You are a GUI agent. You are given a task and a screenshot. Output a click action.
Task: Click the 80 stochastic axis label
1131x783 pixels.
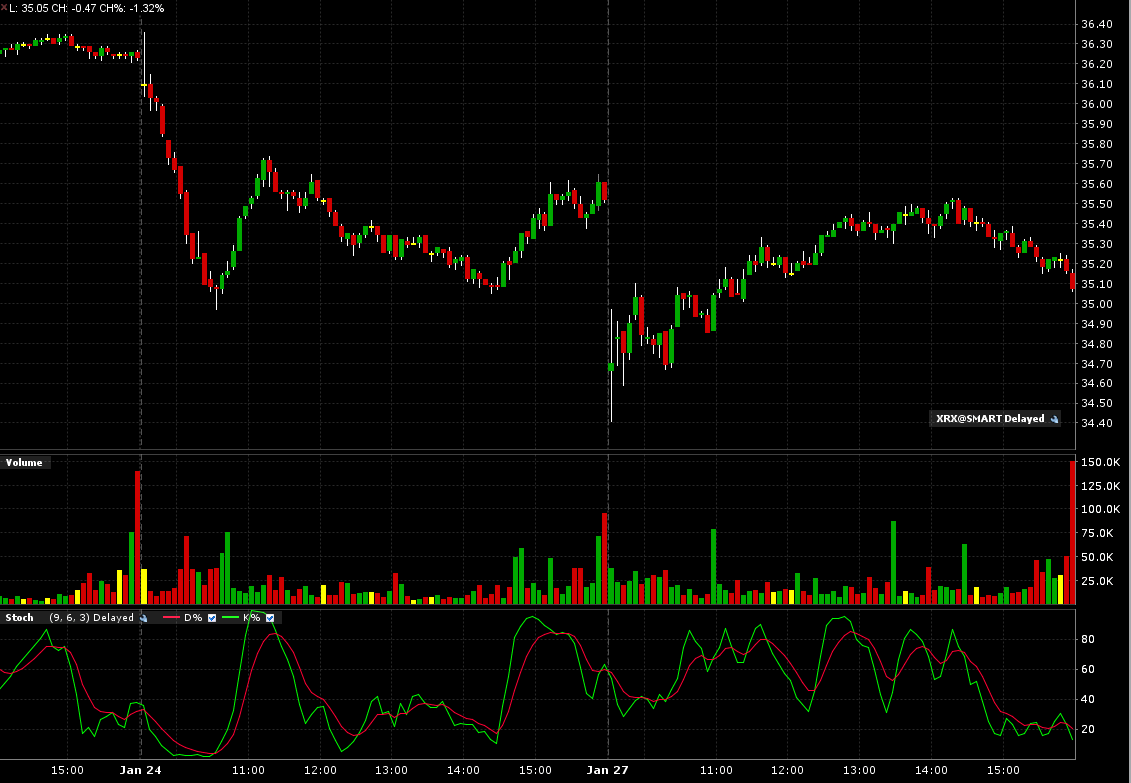1088,640
